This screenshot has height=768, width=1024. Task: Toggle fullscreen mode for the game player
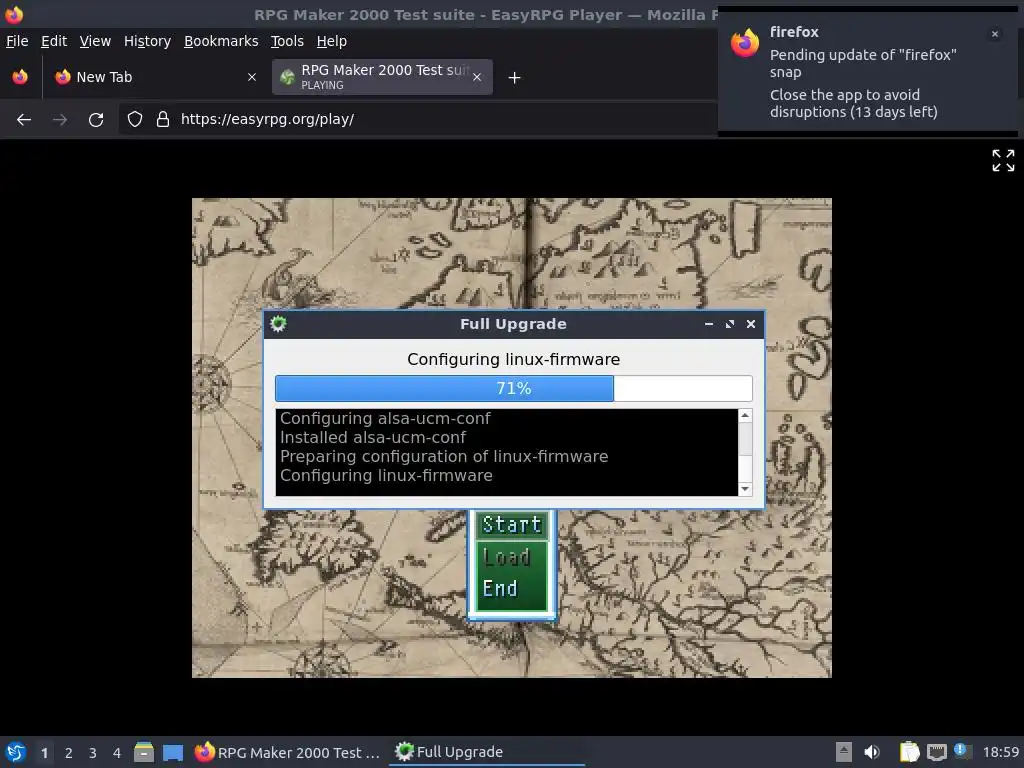pyautogui.click(x=1003, y=161)
